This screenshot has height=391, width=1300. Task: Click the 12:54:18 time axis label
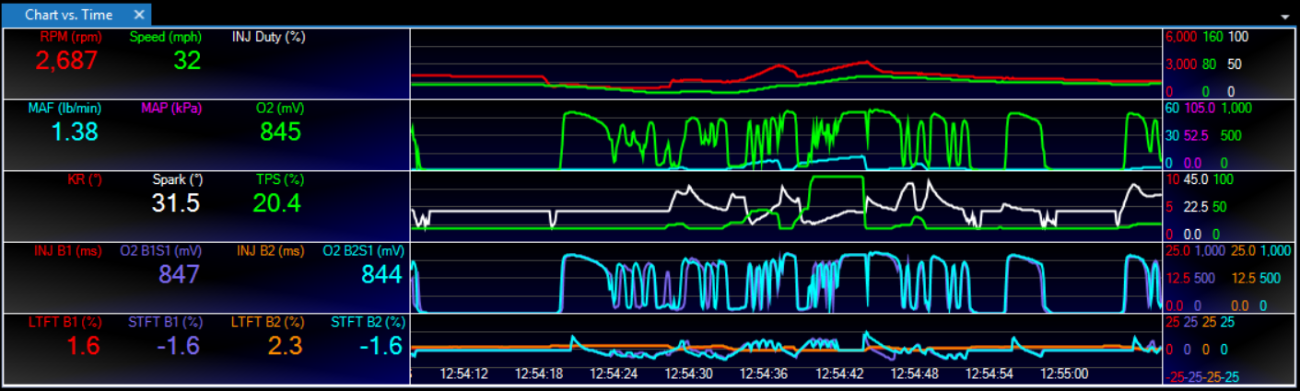tap(540, 373)
